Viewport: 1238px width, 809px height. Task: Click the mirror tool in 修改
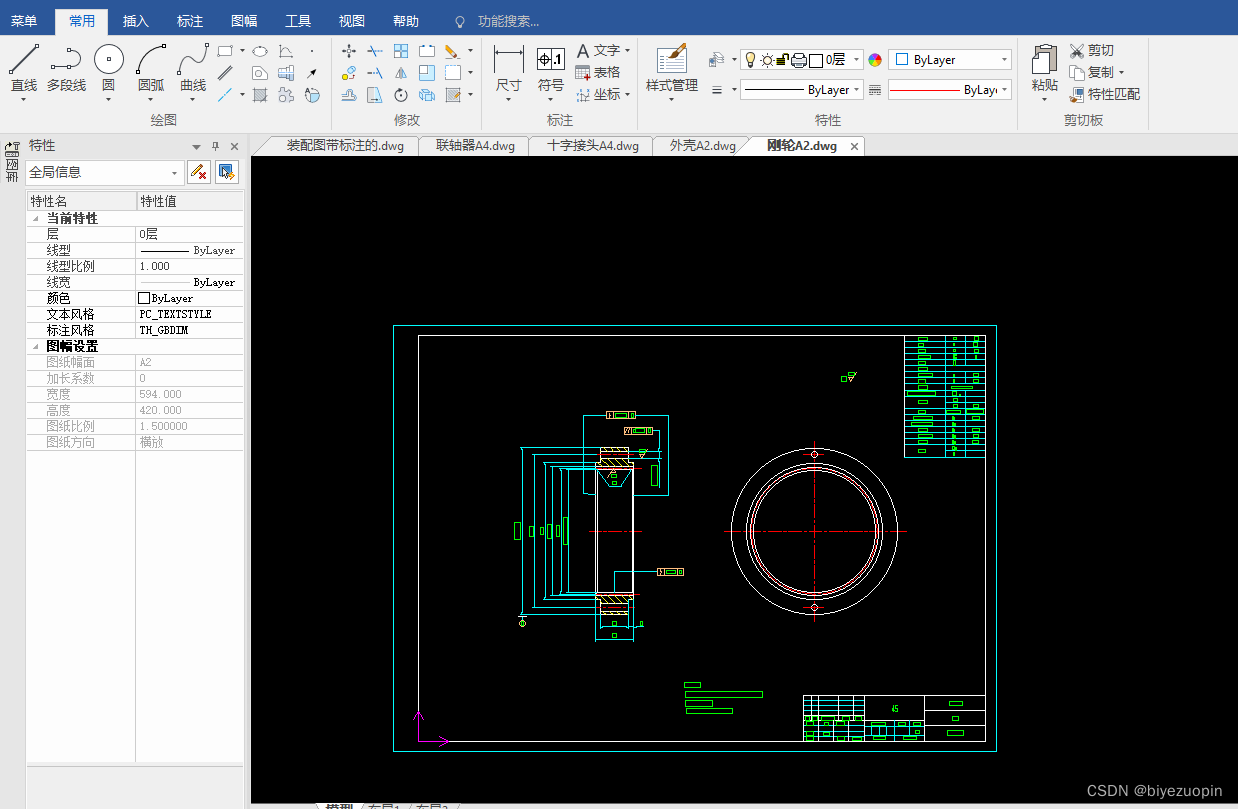point(401,73)
